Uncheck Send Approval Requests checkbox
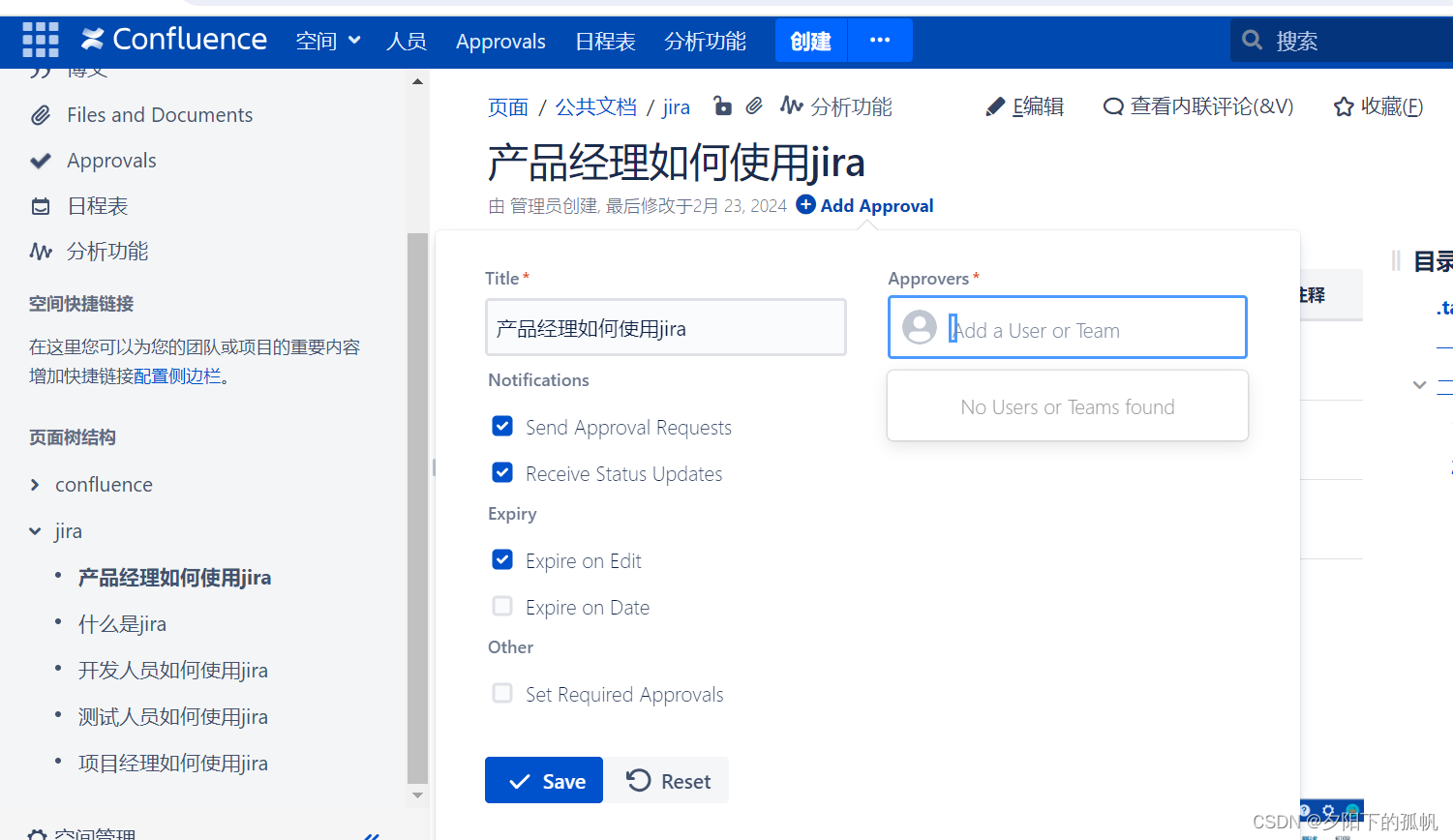Image resolution: width=1453 pixels, height=840 pixels. 502,426
